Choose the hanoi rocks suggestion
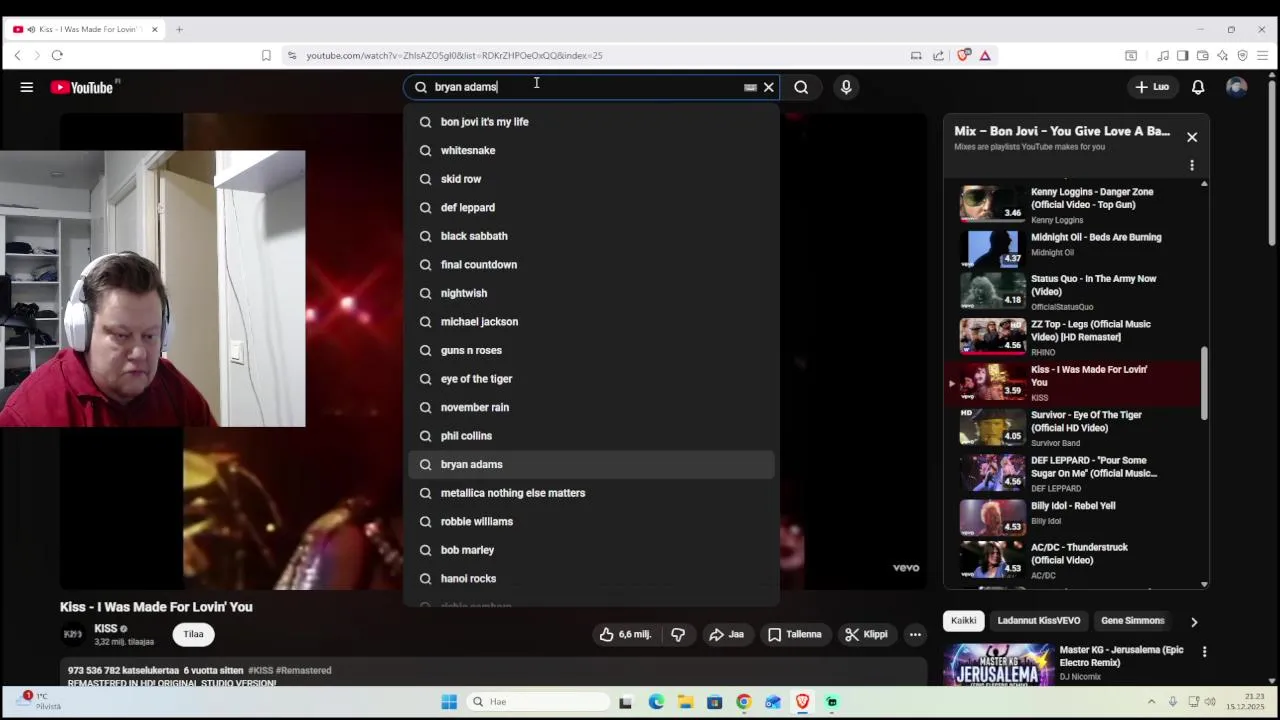 [591, 578]
